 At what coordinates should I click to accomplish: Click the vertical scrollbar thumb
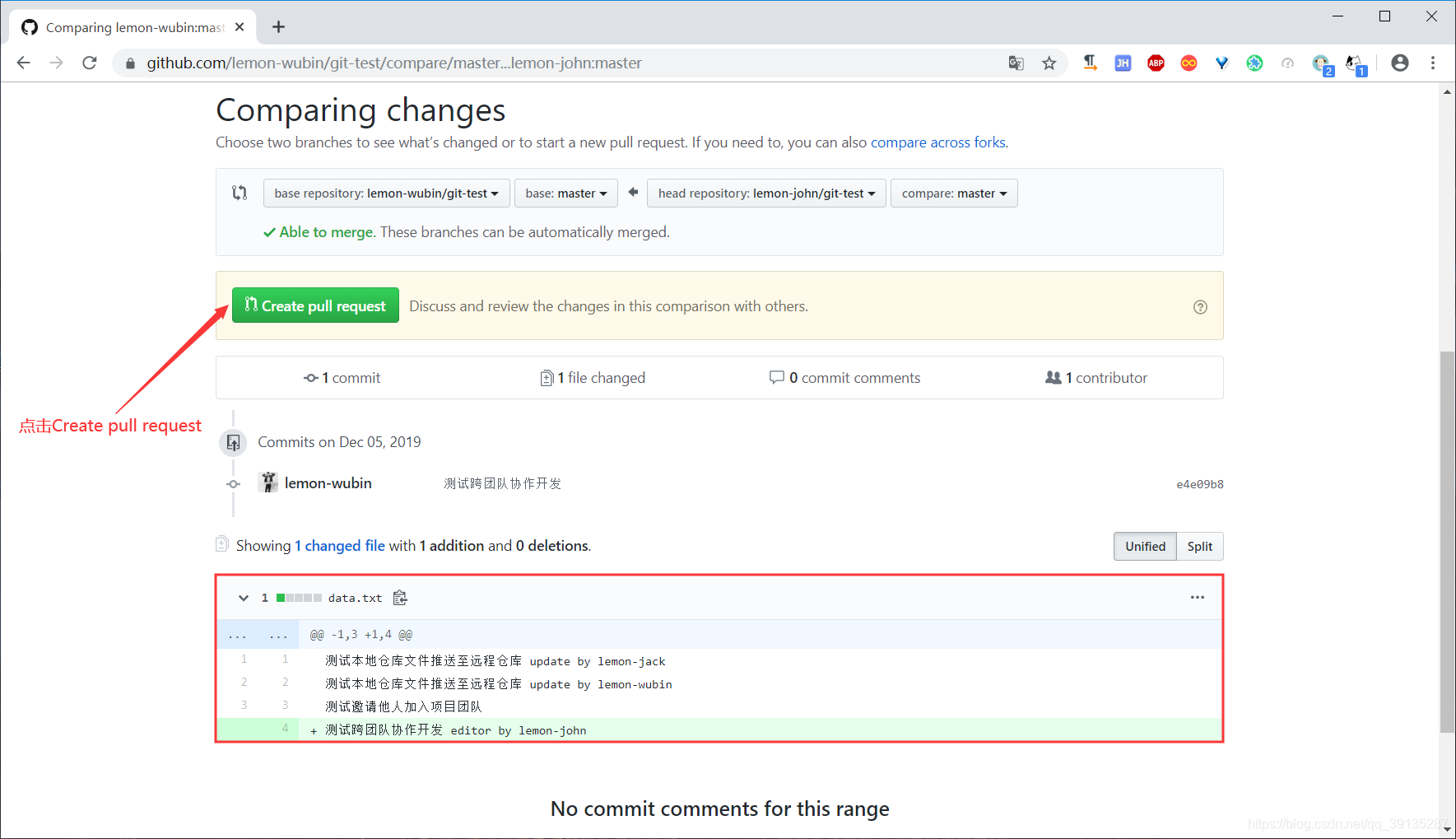pos(1447,542)
